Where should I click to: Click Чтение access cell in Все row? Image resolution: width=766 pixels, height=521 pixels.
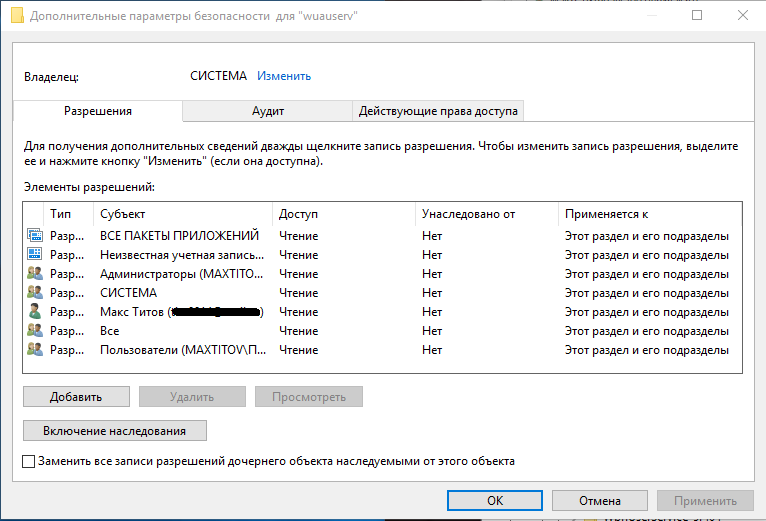point(298,331)
